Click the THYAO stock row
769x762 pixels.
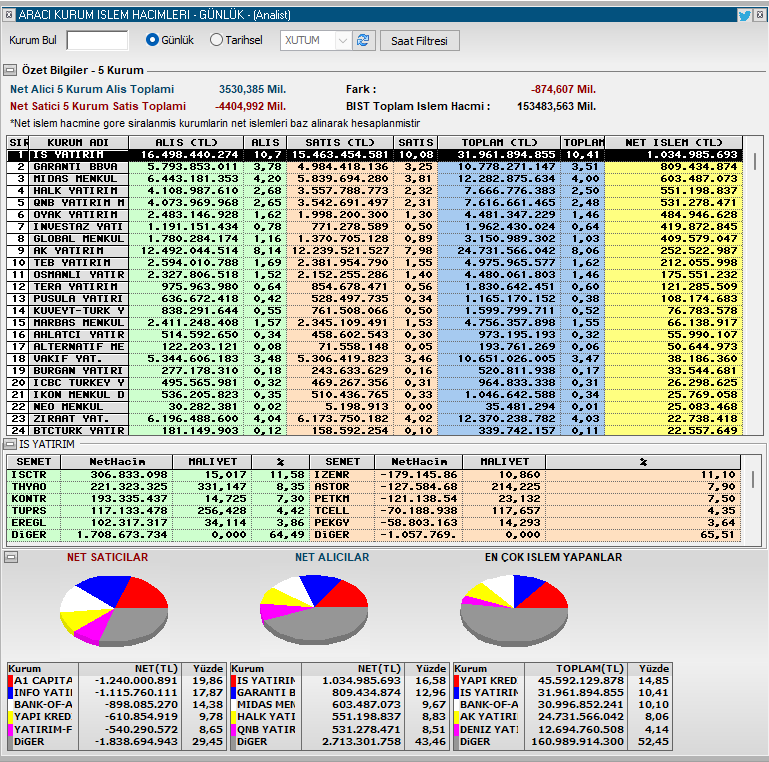(x=158, y=487)
